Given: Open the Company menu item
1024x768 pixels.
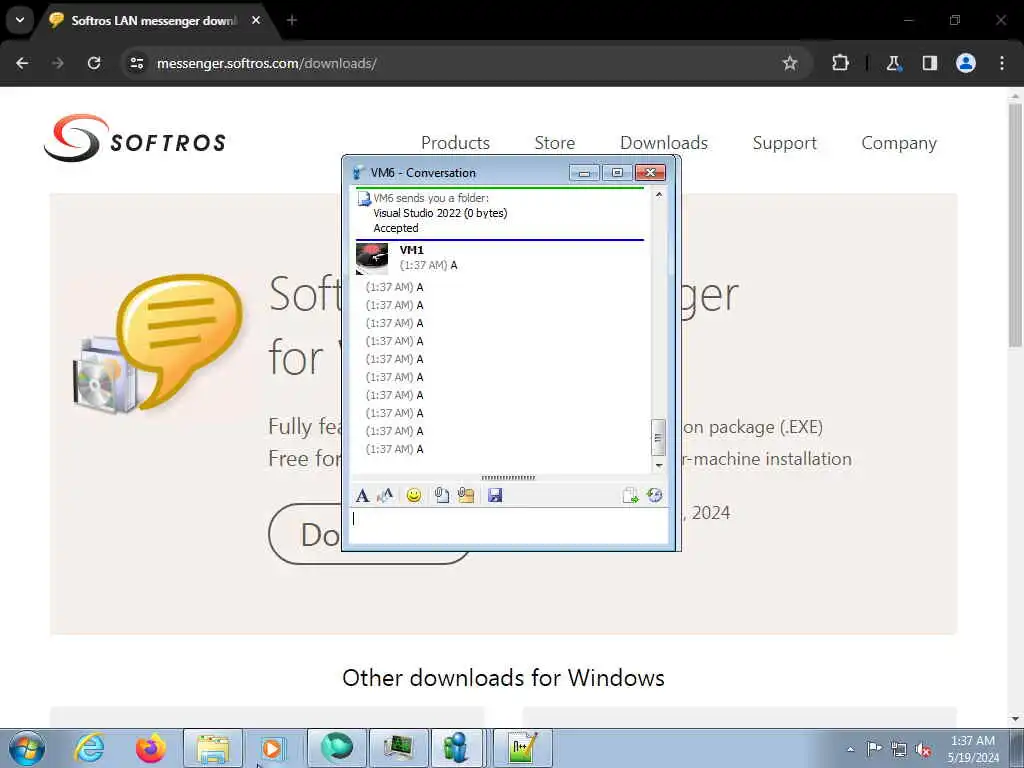Looking at the screenshot, I should [x=899, y=142].
